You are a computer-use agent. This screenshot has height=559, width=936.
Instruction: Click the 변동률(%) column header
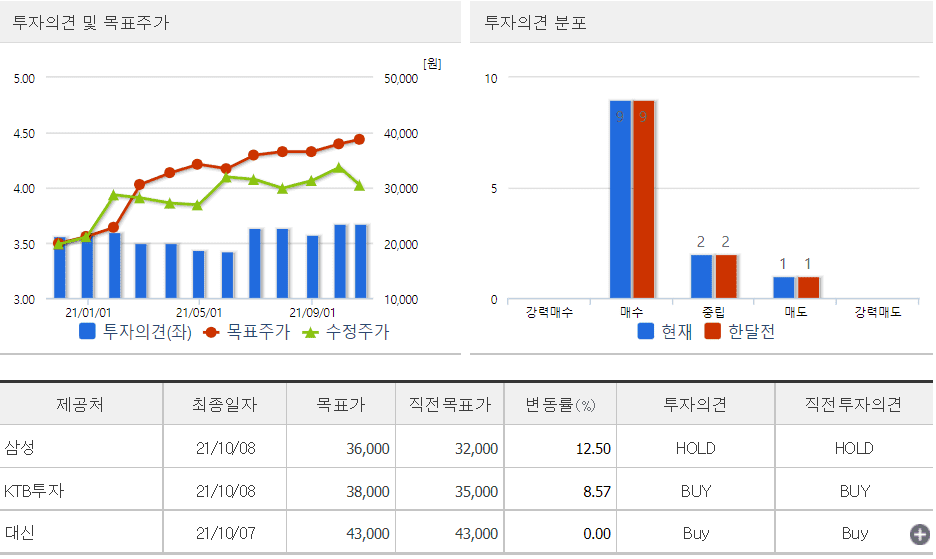point(561,405)
